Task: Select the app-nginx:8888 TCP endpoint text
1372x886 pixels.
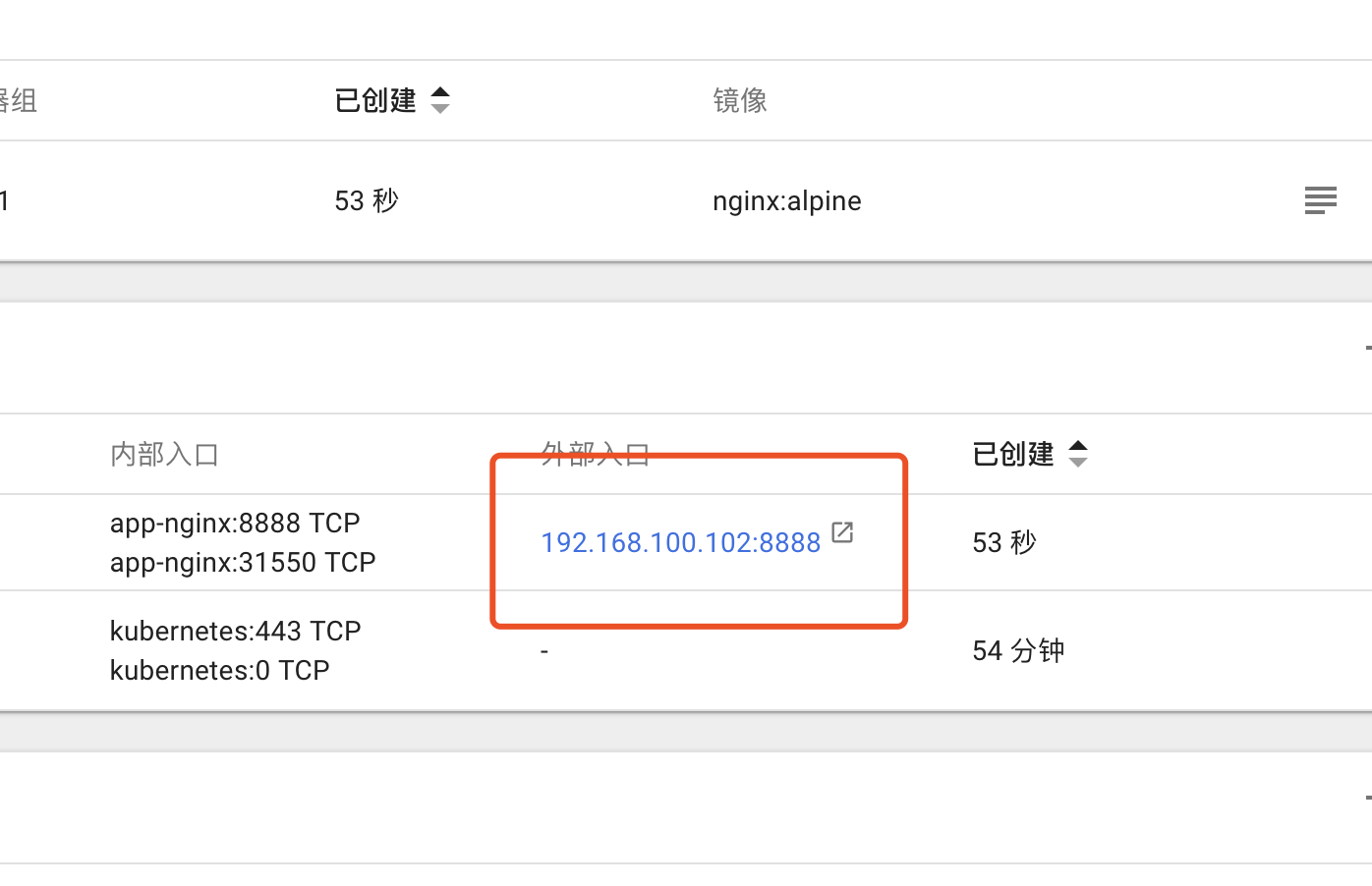Action: (235, 523)
